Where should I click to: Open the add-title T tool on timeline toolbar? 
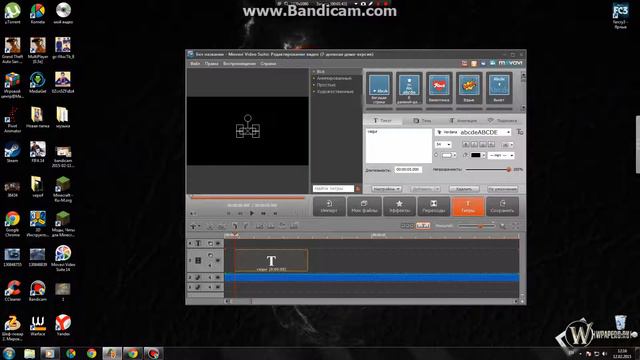[195, 226]
